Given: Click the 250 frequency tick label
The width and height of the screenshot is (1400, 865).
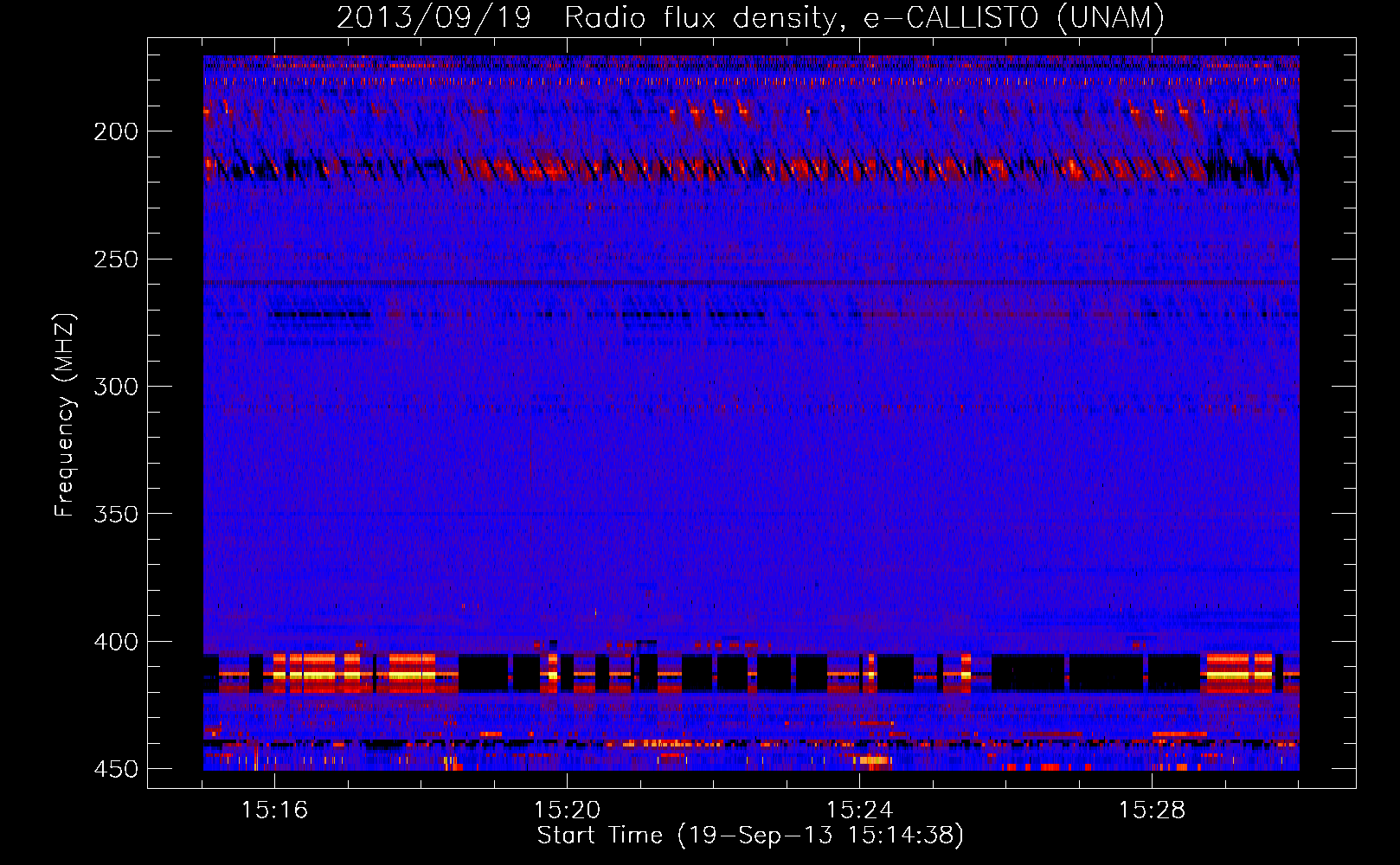Looking at the screenshot, I should tap(116, 259).
